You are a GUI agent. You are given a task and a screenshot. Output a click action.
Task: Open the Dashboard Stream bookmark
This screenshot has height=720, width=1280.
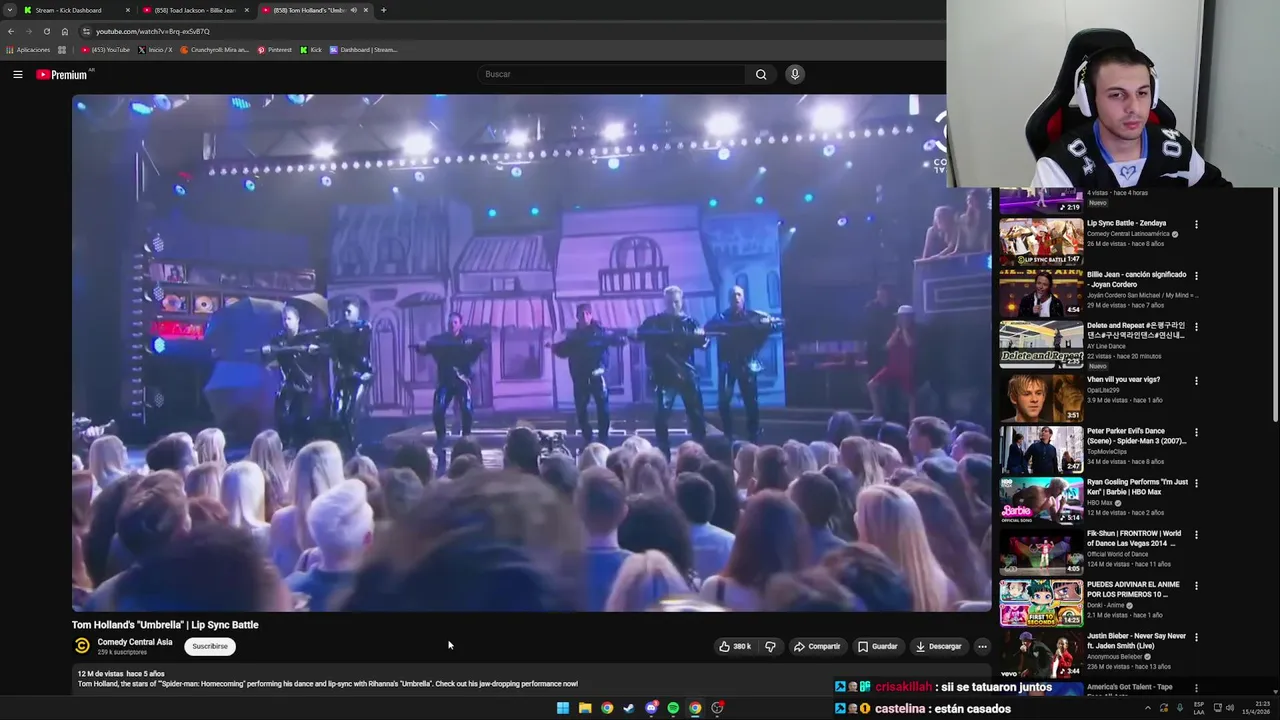364,50
